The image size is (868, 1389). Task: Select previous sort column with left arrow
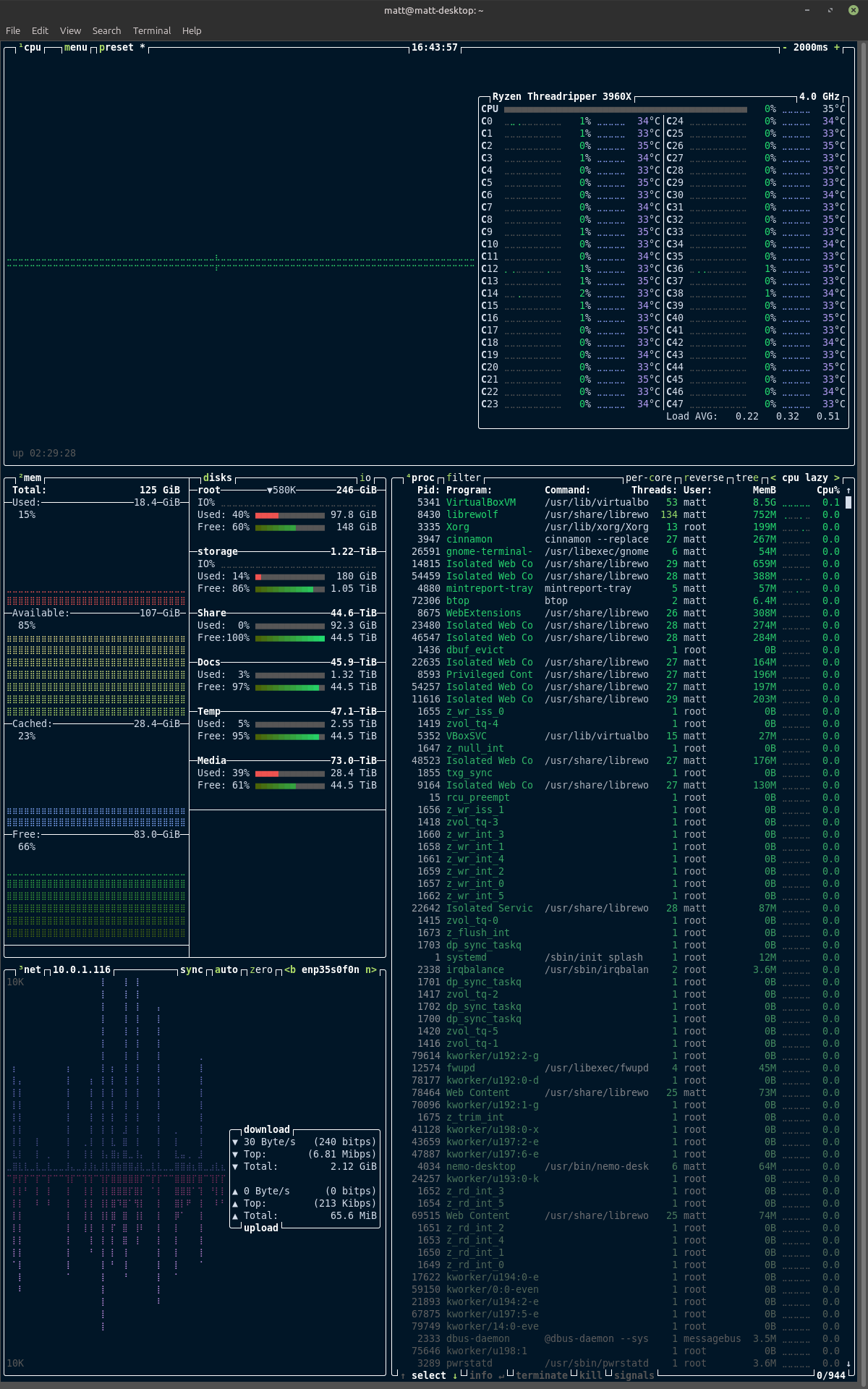pos(773,478)
